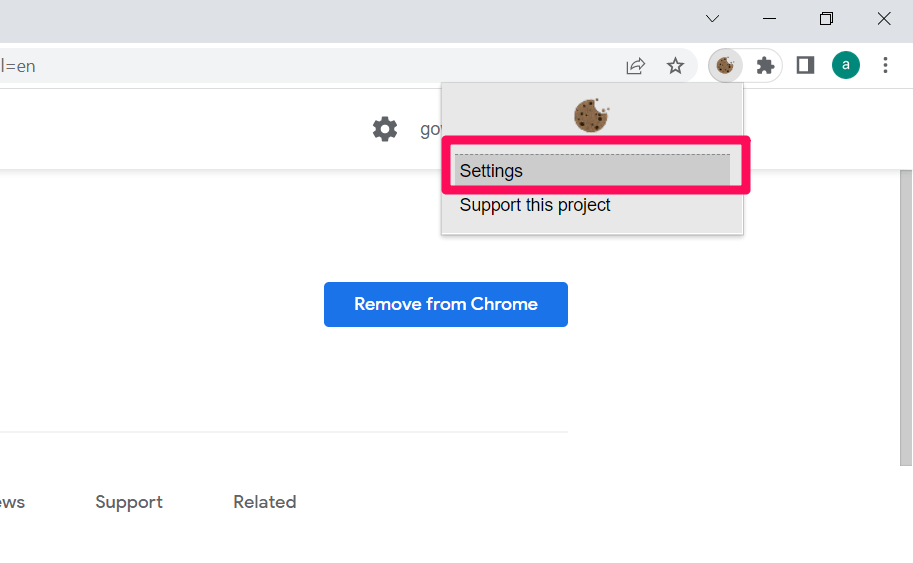Open the Support tab on the store page
Screen dimensions: 913x563
point(129,502)
